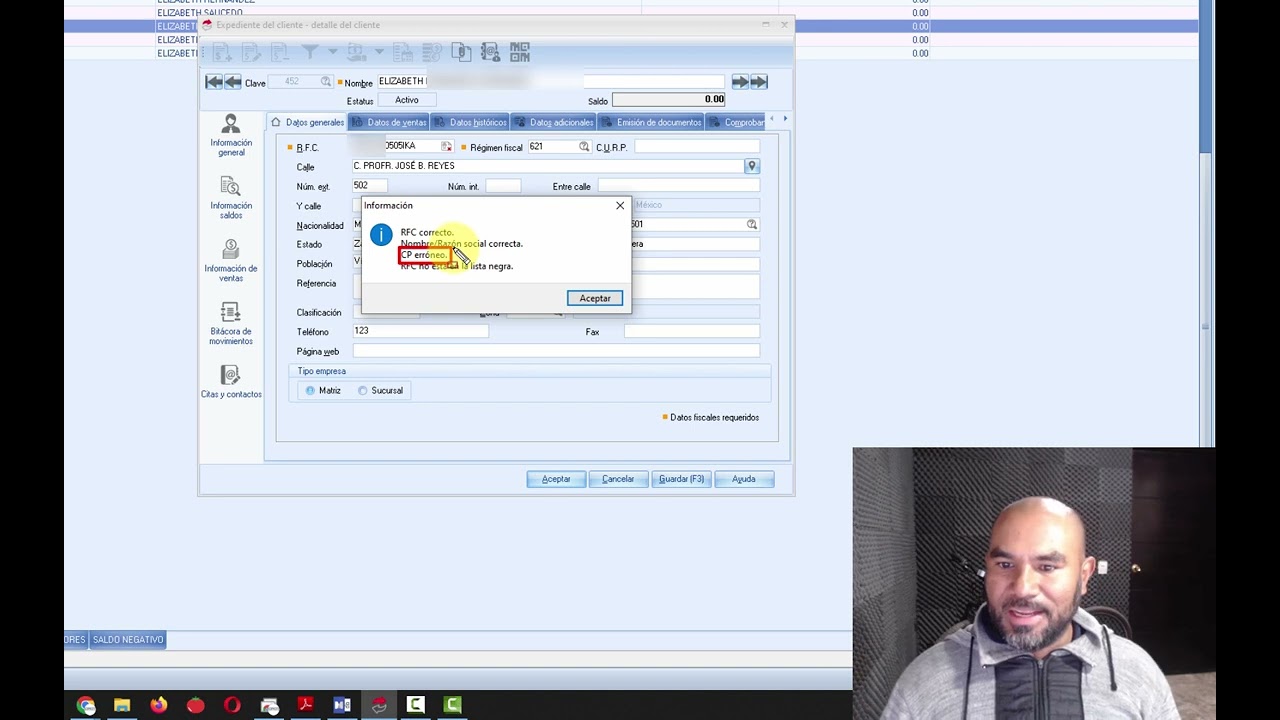This screenshot has height=720, width=1280.
Task: Open Bitácora de movimientos sidebar section
Action: pos(231,324)
